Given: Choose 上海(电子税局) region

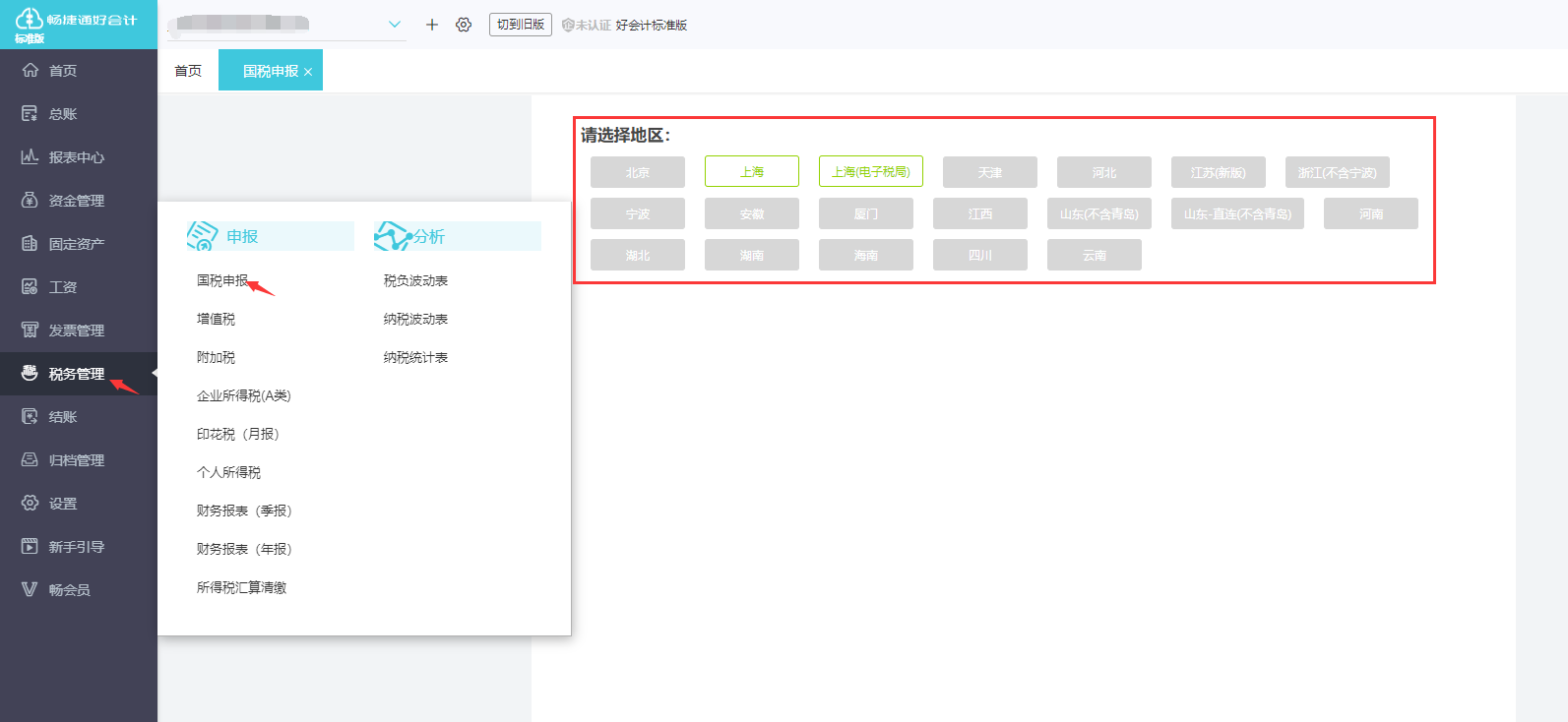Looking at the screenshot, I should tap(870, 171).
